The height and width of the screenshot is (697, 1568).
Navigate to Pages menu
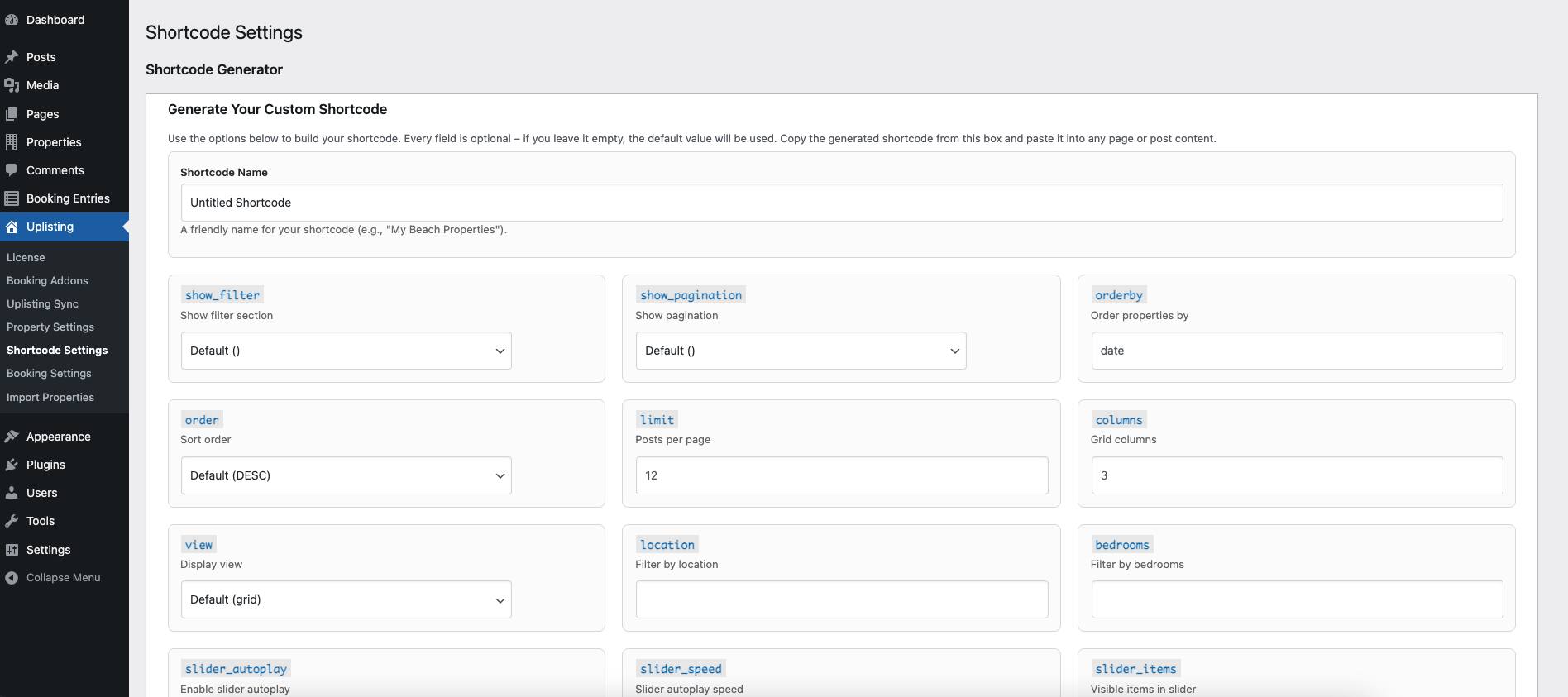coord(65,114)
